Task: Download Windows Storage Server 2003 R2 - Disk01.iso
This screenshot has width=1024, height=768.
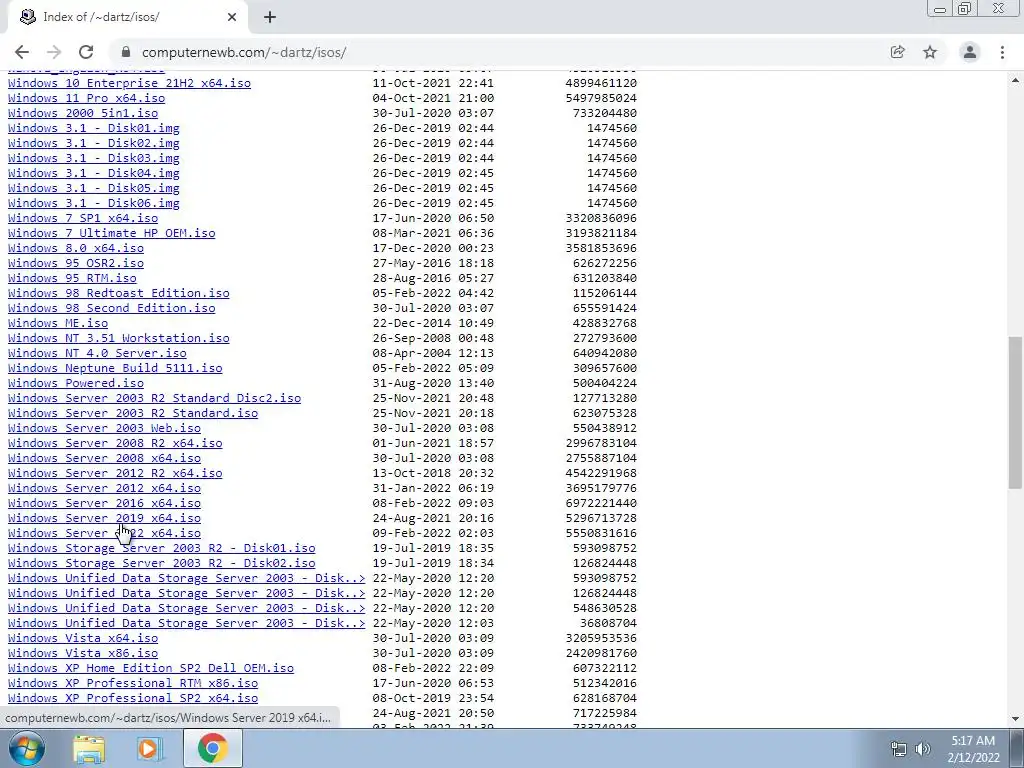Action: click(x=161, y=549)
